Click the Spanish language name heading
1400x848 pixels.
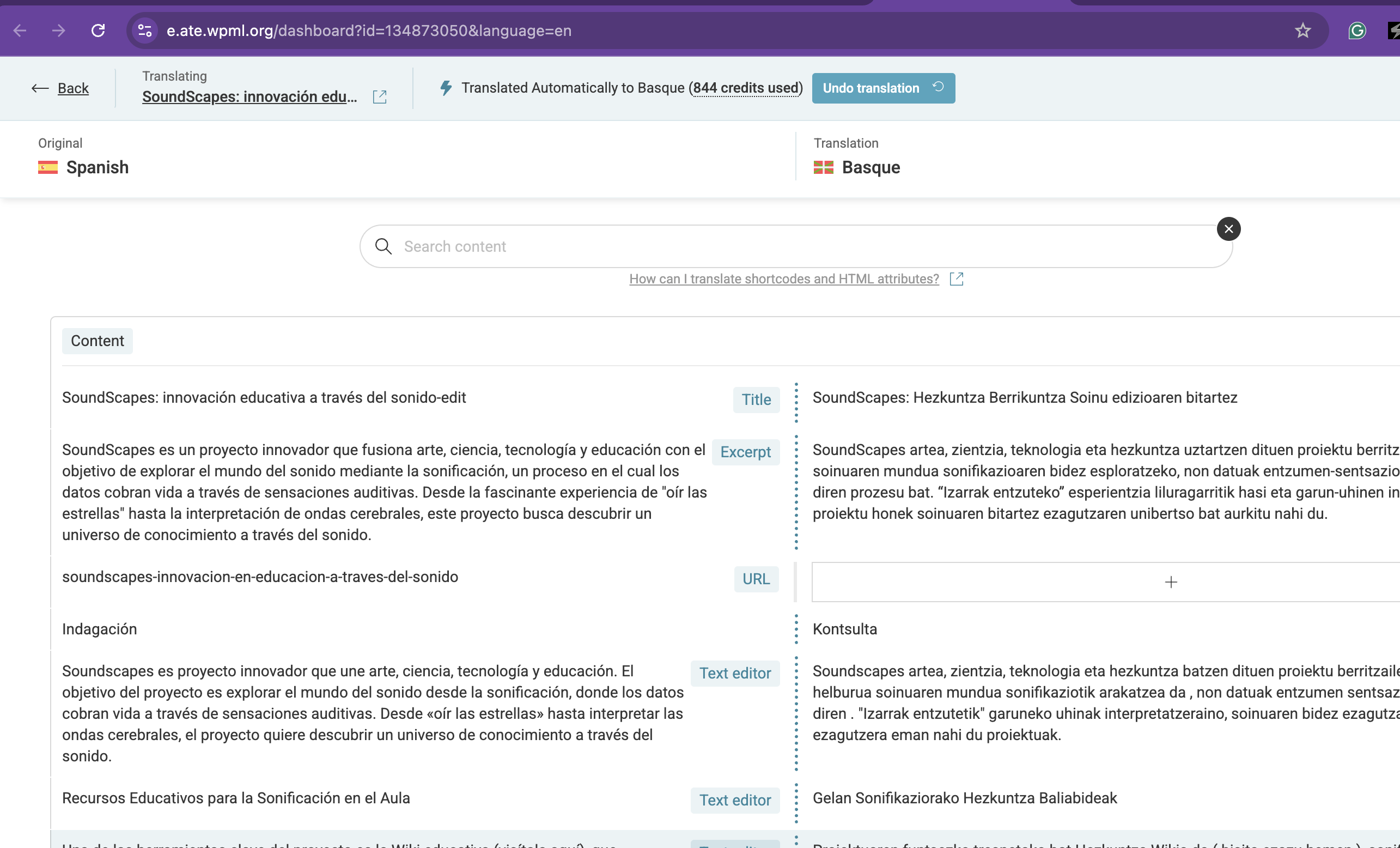[x=97, y=167]
